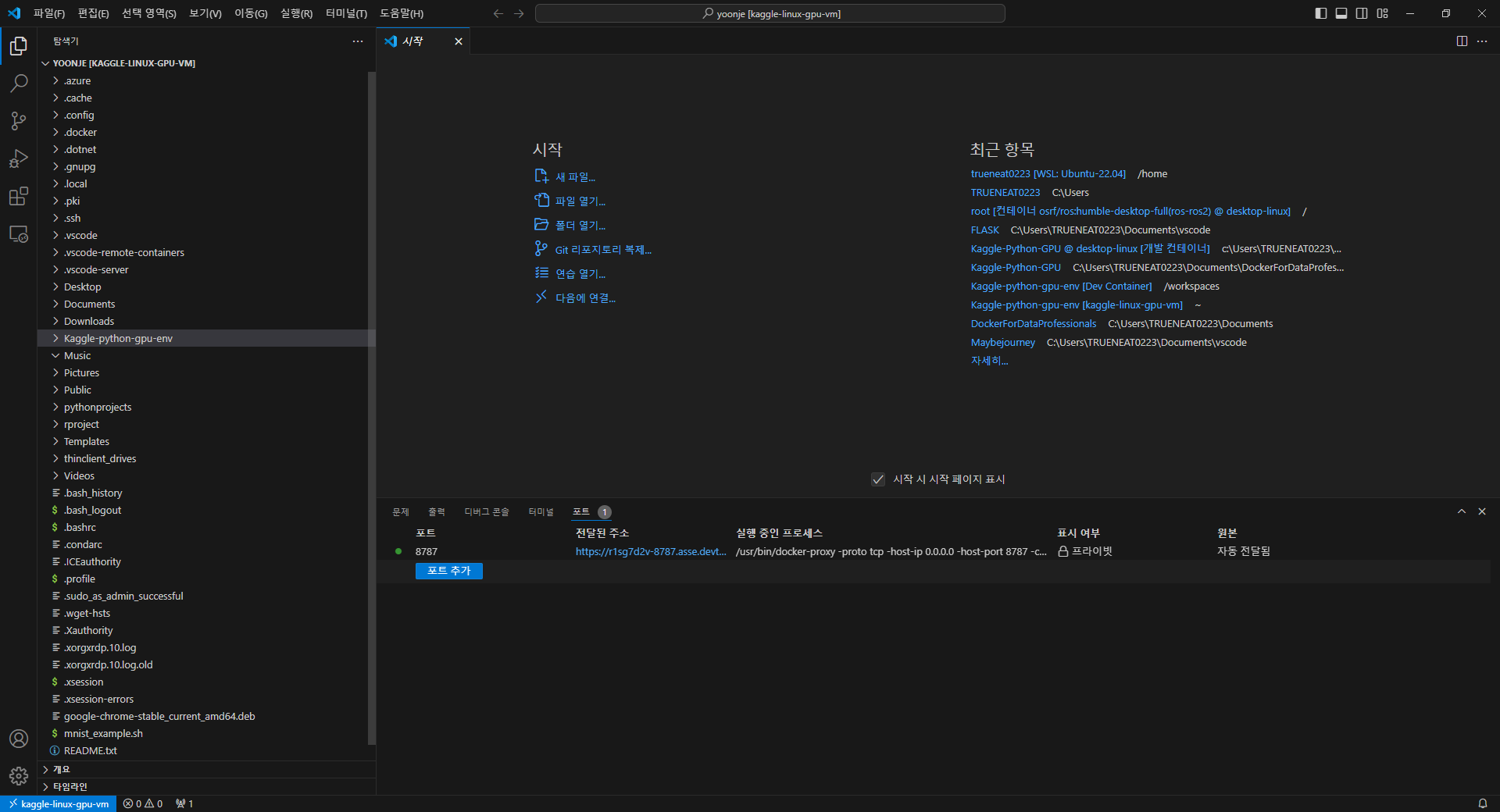This screenshot has height=812, width=1500.
Task: Open recent FLASK project link
Action: pos(985,230)
